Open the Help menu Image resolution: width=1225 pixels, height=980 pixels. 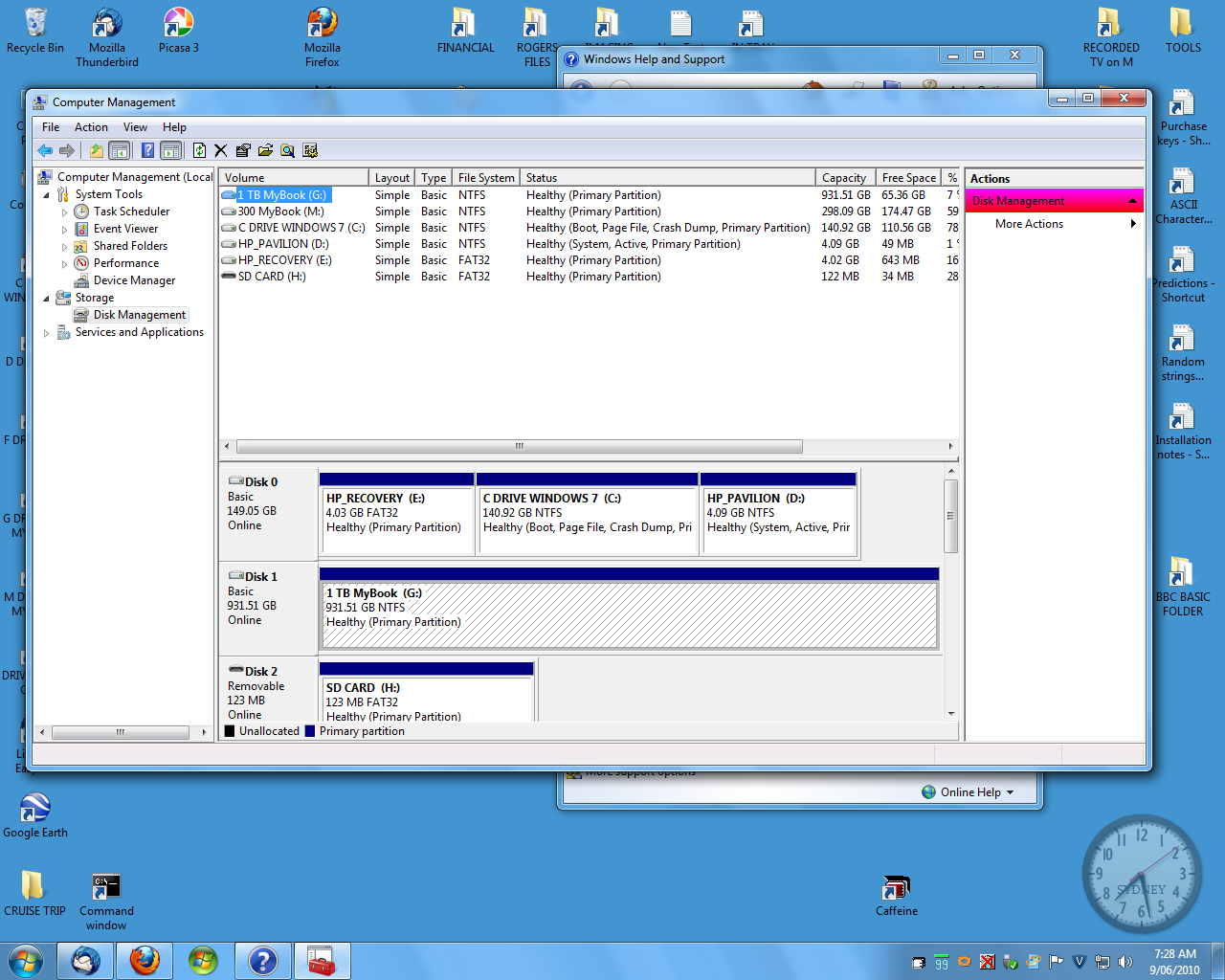[174, 127]
